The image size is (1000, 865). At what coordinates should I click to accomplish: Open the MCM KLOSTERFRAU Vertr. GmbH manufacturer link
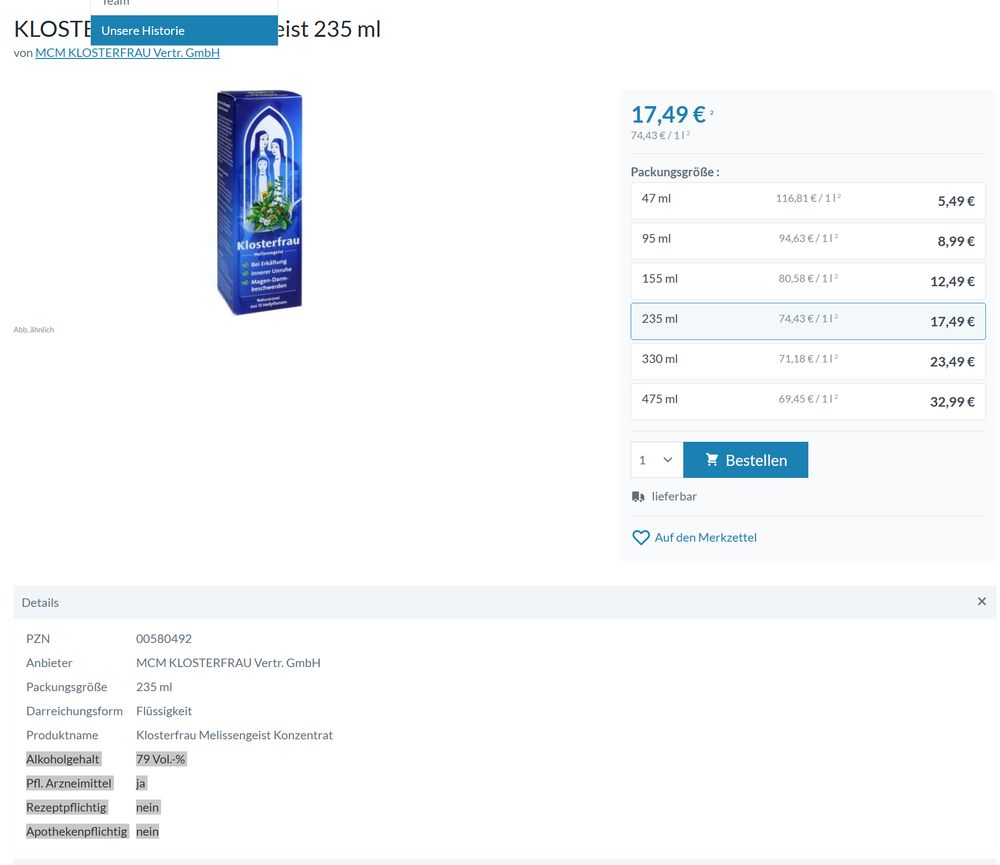click(128, 53)
